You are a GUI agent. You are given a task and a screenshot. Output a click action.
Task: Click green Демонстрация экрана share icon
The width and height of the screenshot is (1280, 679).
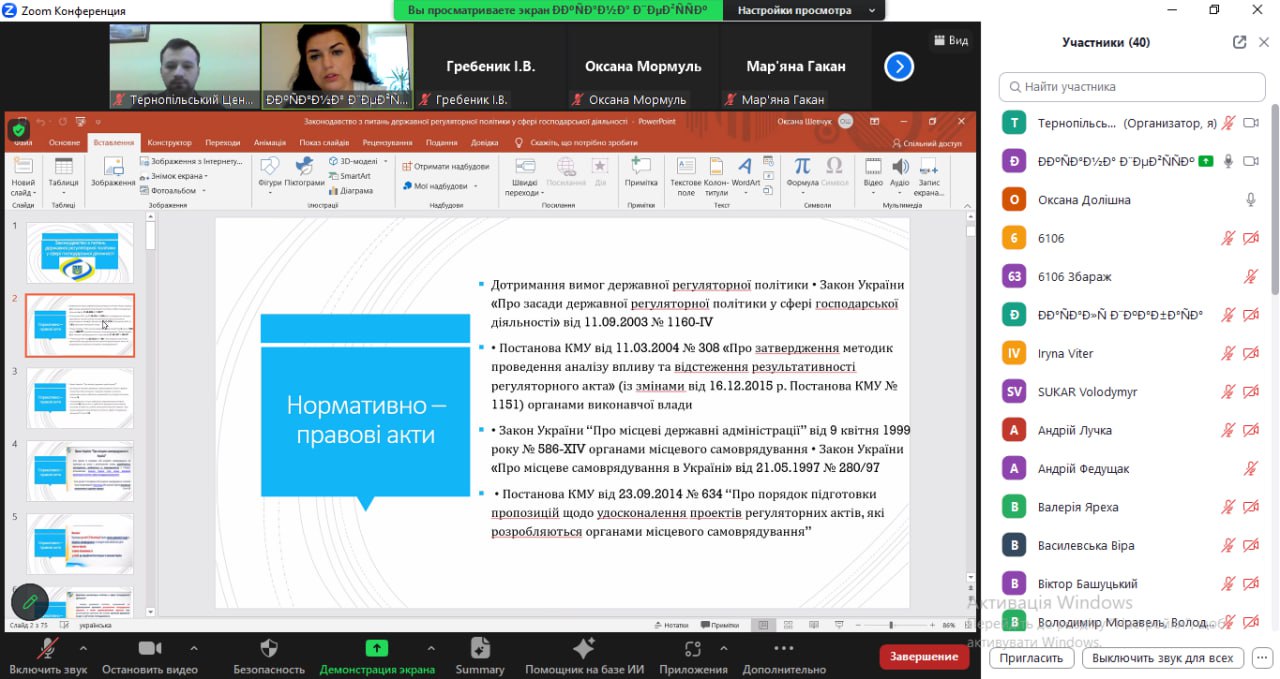pyautogui.click(x=377, y=648)
